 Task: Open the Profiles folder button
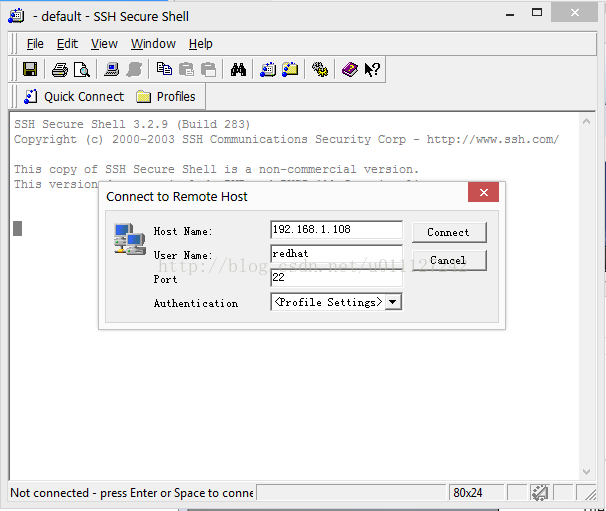pyautogui.click(x=166, y=97)
